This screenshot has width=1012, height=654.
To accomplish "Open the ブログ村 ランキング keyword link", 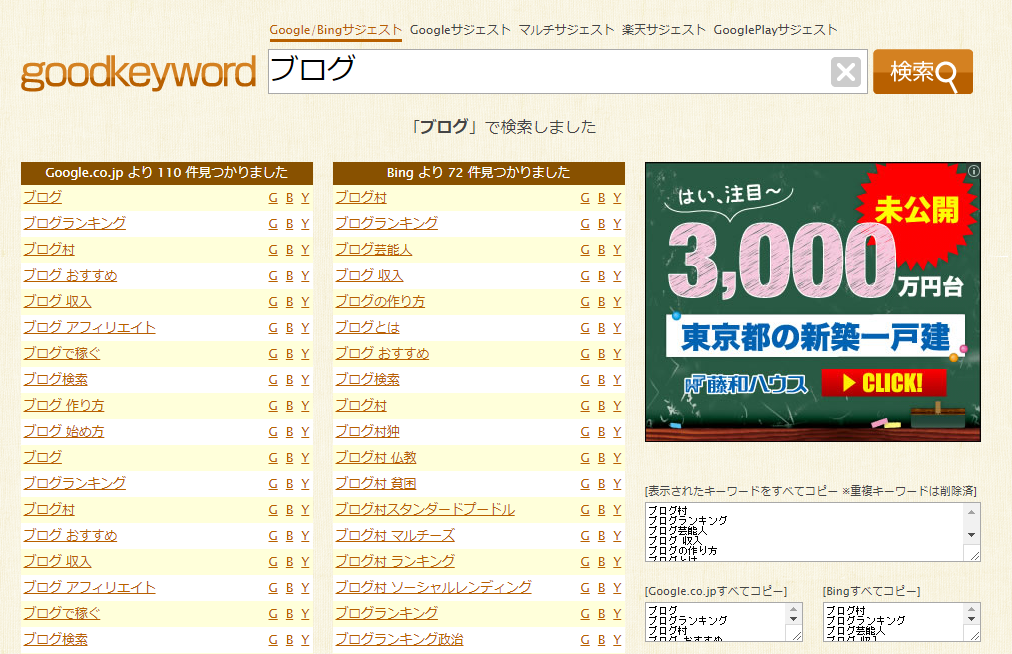I will [x=395, y=562].
